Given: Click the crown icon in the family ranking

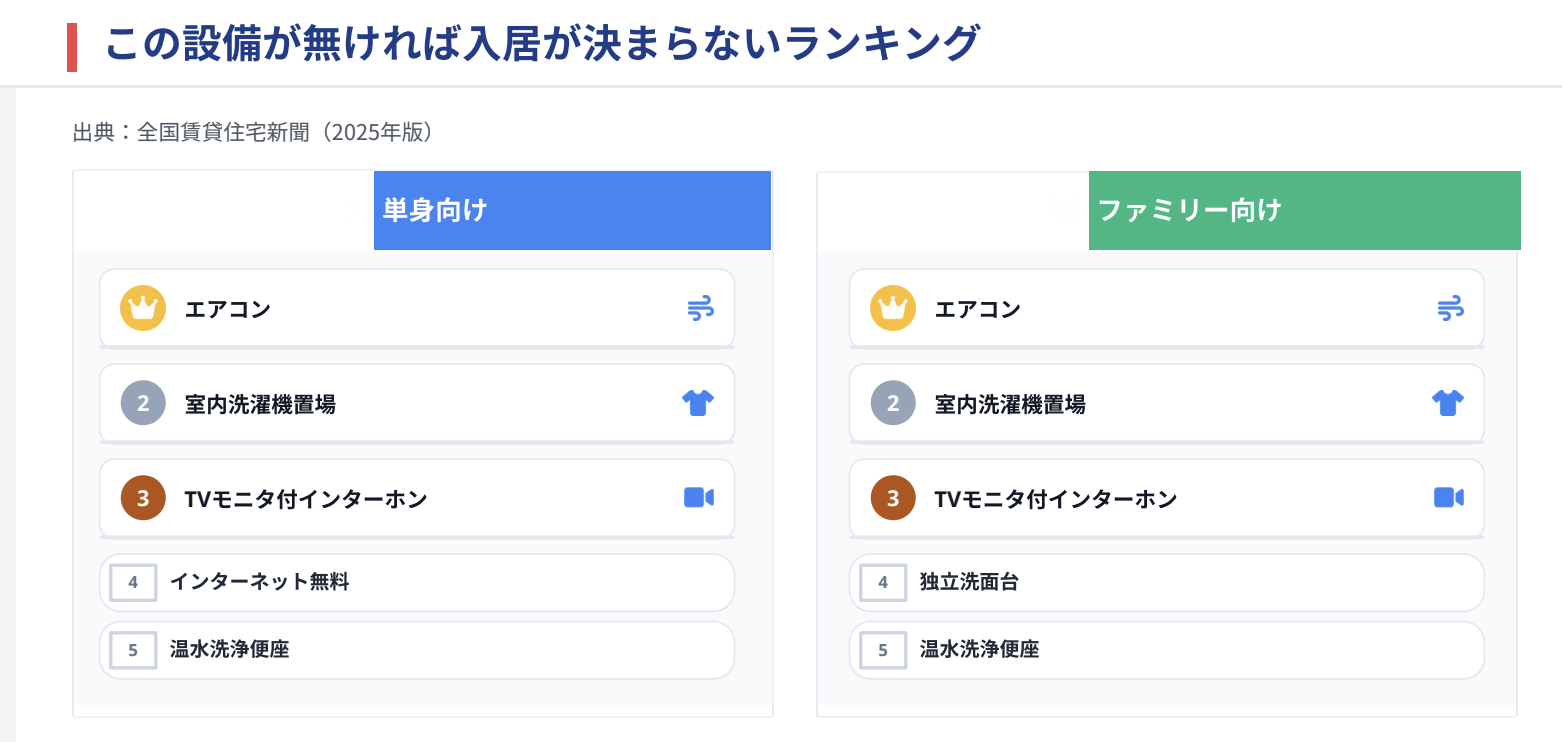Looking at the screenshot, I should pos(893,308).
